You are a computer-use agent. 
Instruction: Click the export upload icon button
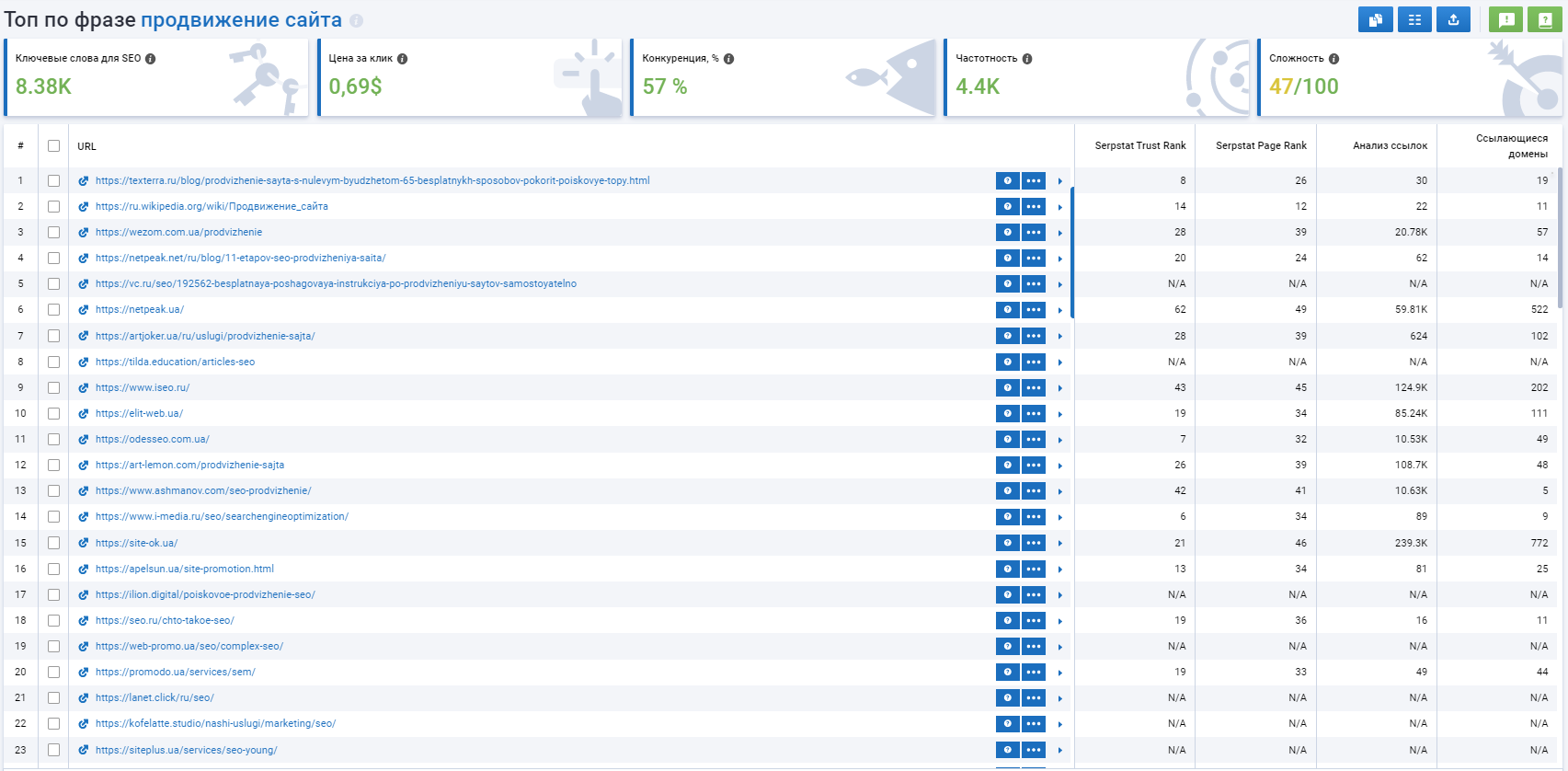click(1453, 19)
